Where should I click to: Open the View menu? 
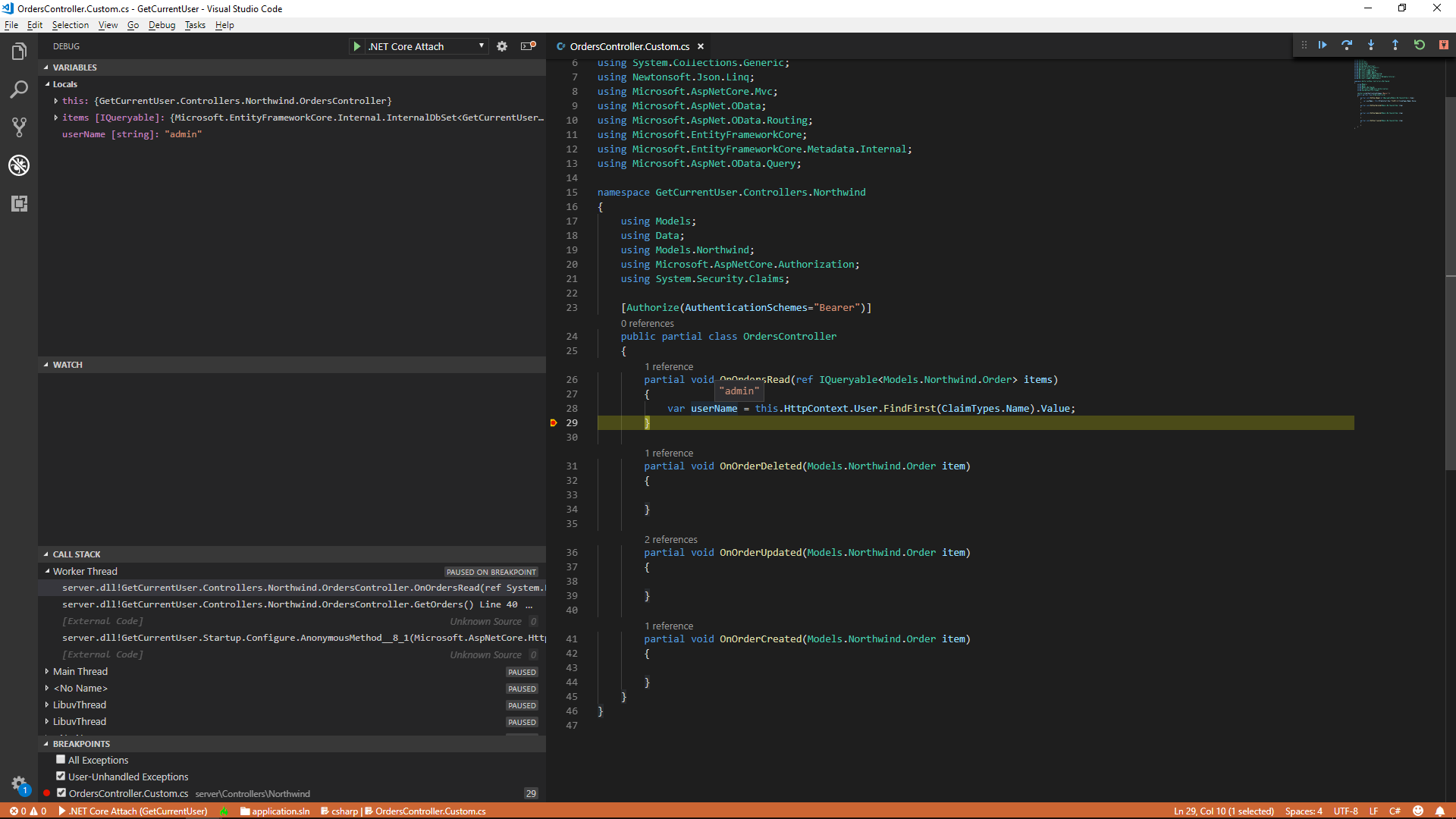108,25
